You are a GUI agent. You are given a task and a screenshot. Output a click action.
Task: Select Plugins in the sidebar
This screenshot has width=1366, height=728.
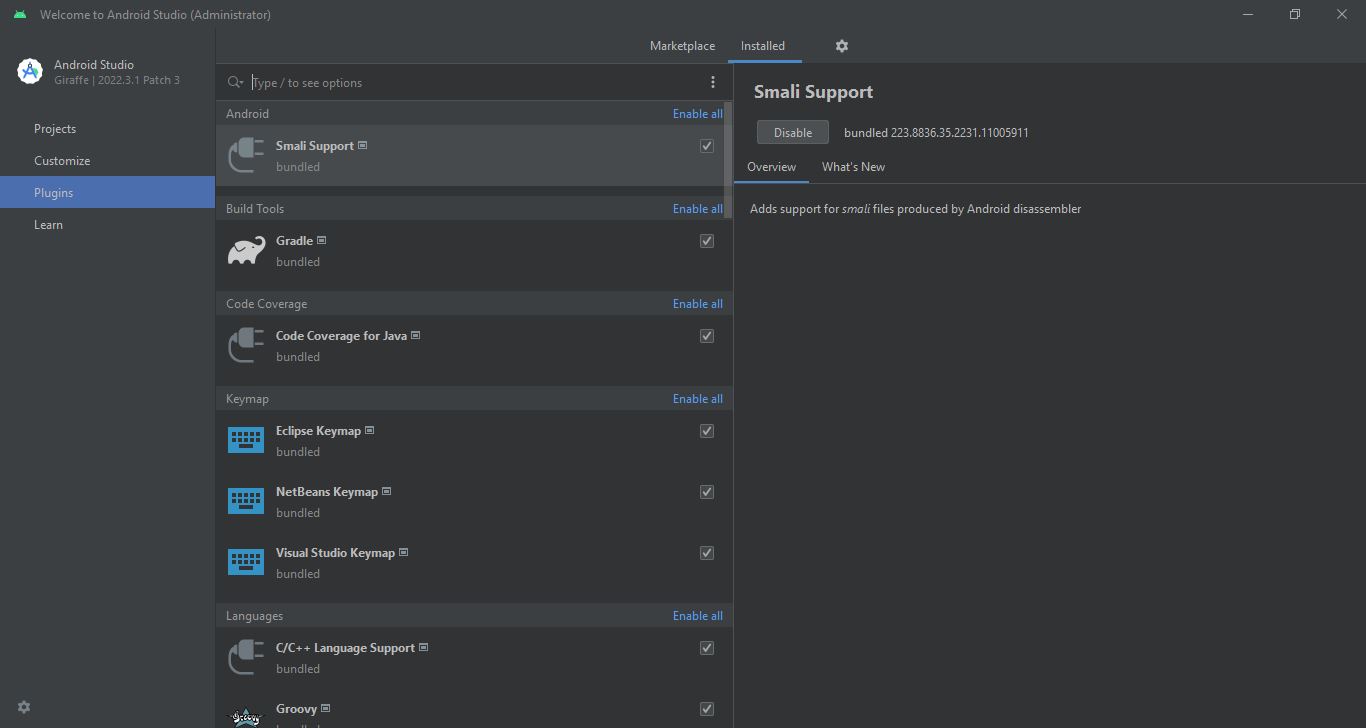click(x=107, y=193)
